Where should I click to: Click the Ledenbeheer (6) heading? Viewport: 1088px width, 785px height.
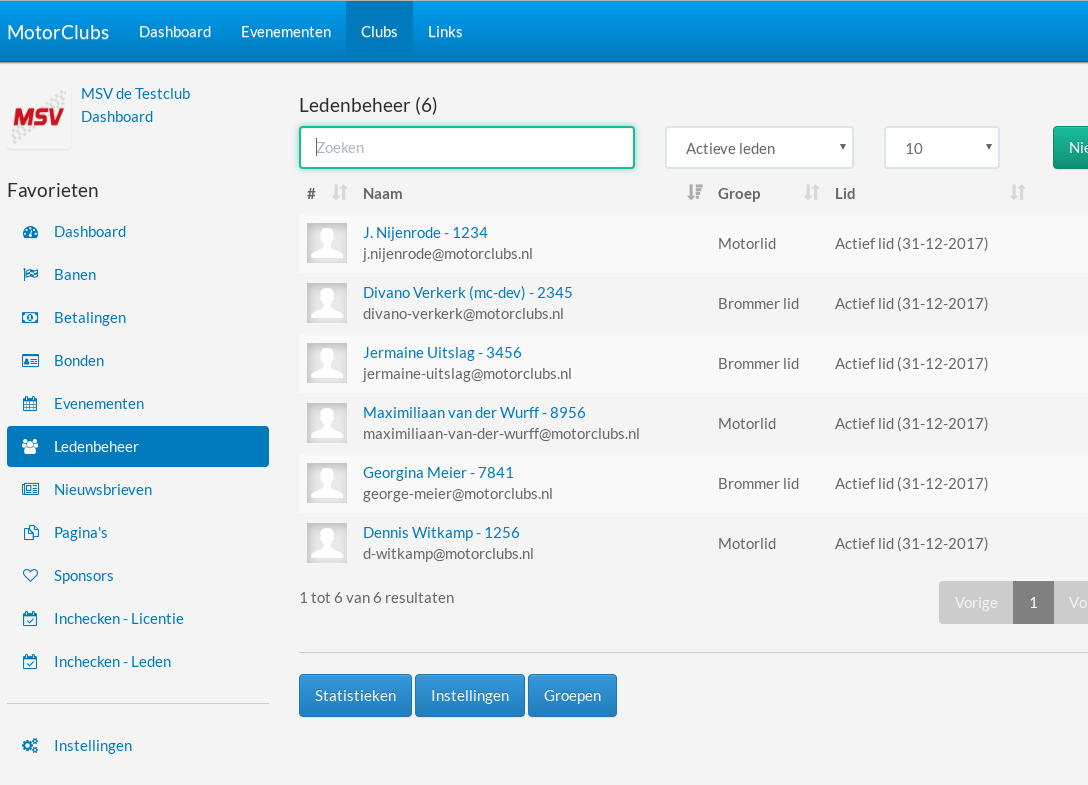tap(368, 105)
